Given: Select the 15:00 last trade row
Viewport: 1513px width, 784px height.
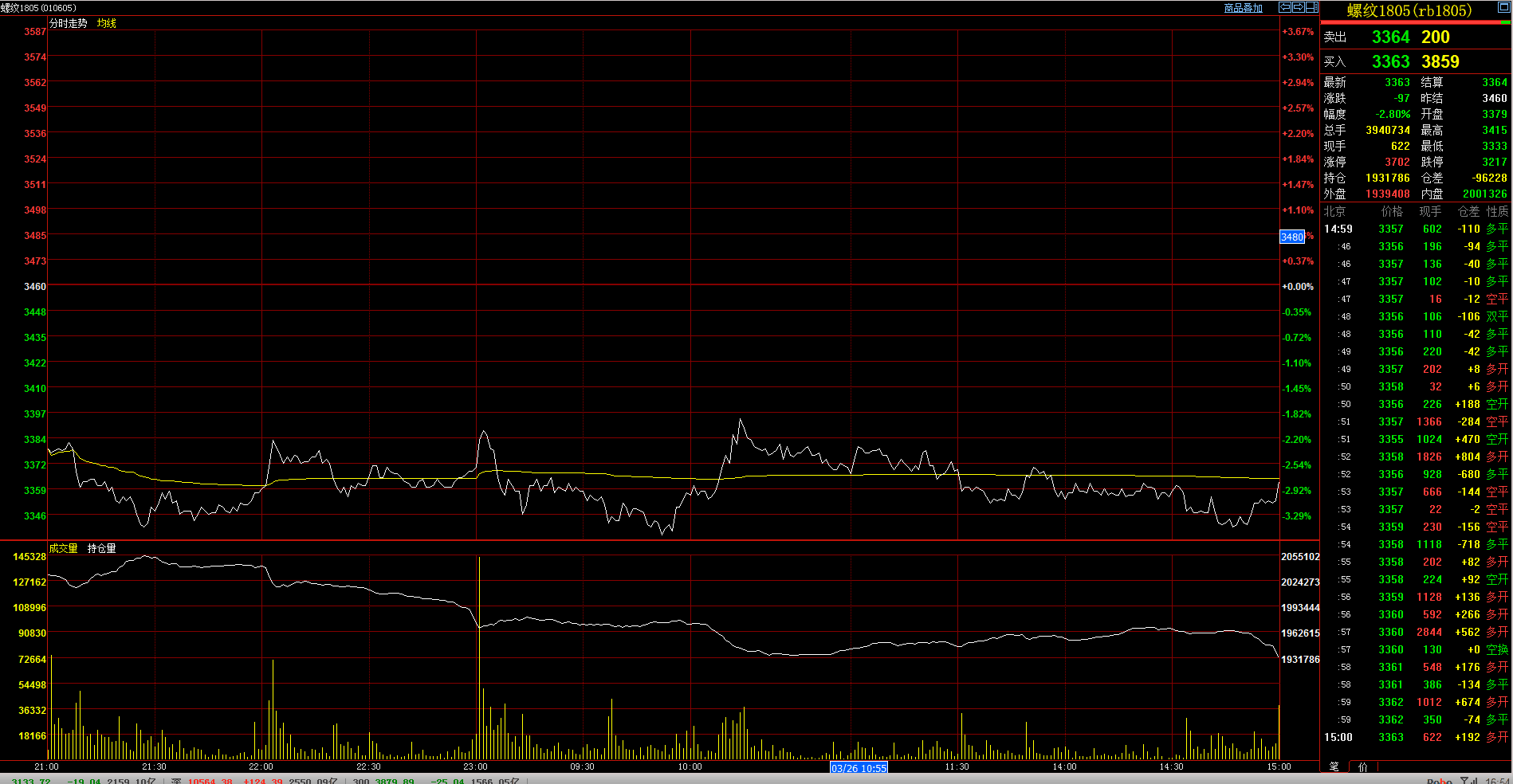Looking at the screenshot, I should 1416,737.
